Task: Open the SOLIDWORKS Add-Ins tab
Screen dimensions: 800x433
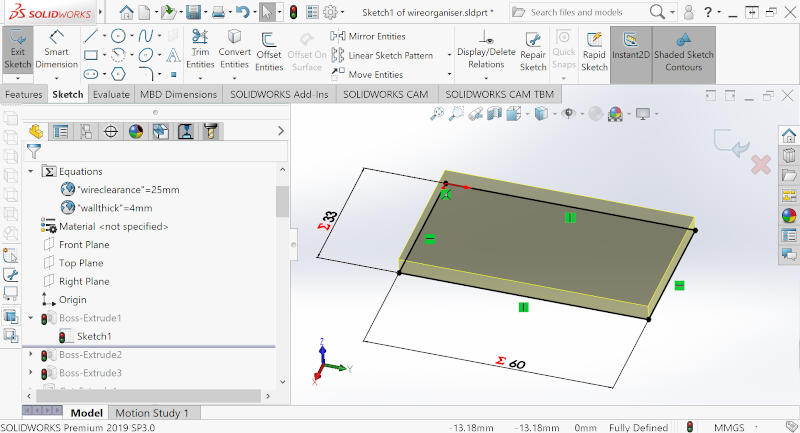Action: click(279, 94)
